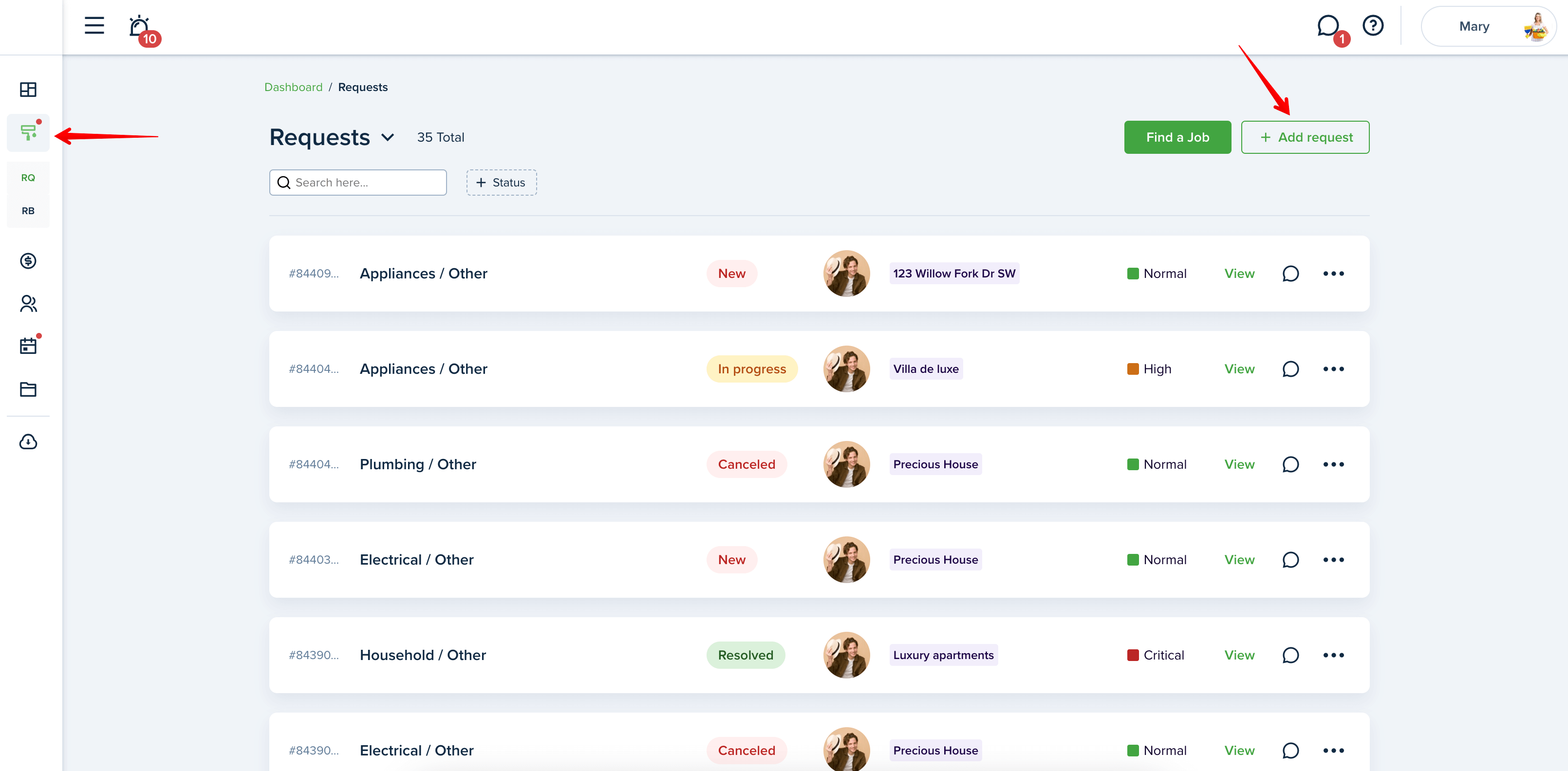The image size is (1568, 771).
Task: Focus the Search here field
Action: coord(358,183)
